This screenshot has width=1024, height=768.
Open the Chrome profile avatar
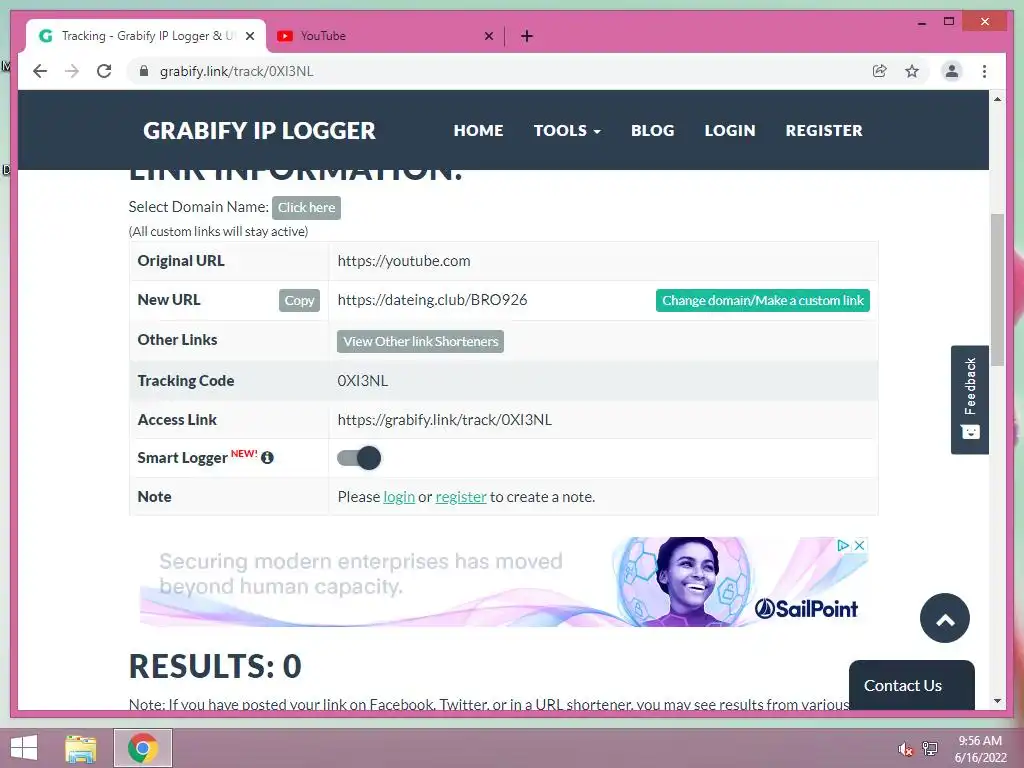952,71
